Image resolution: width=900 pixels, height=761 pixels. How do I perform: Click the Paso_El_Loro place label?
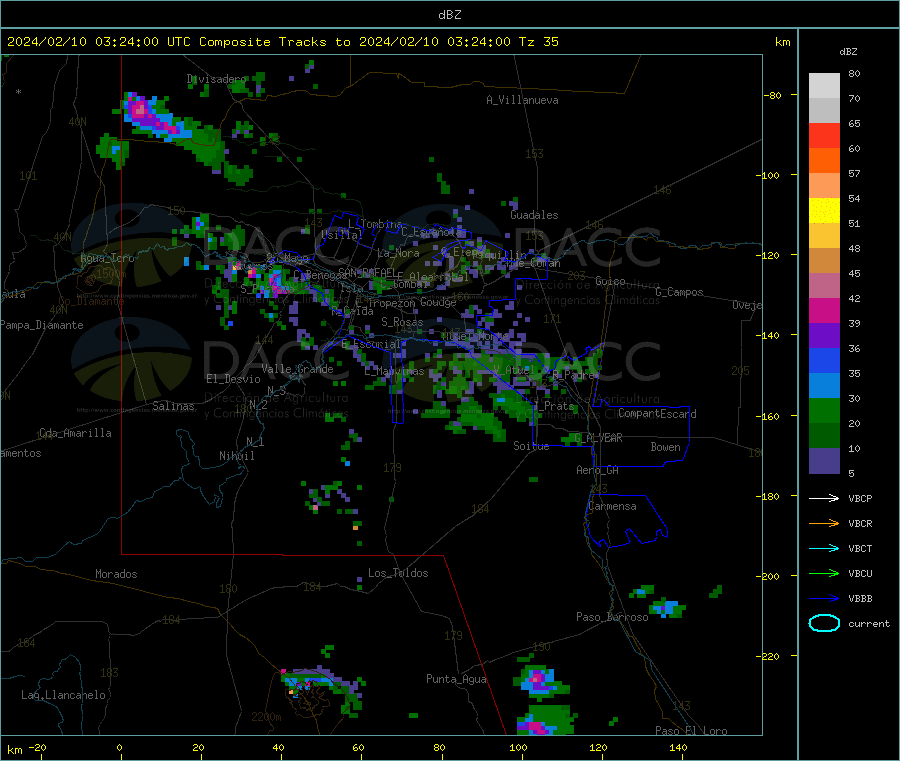(691, 731)
